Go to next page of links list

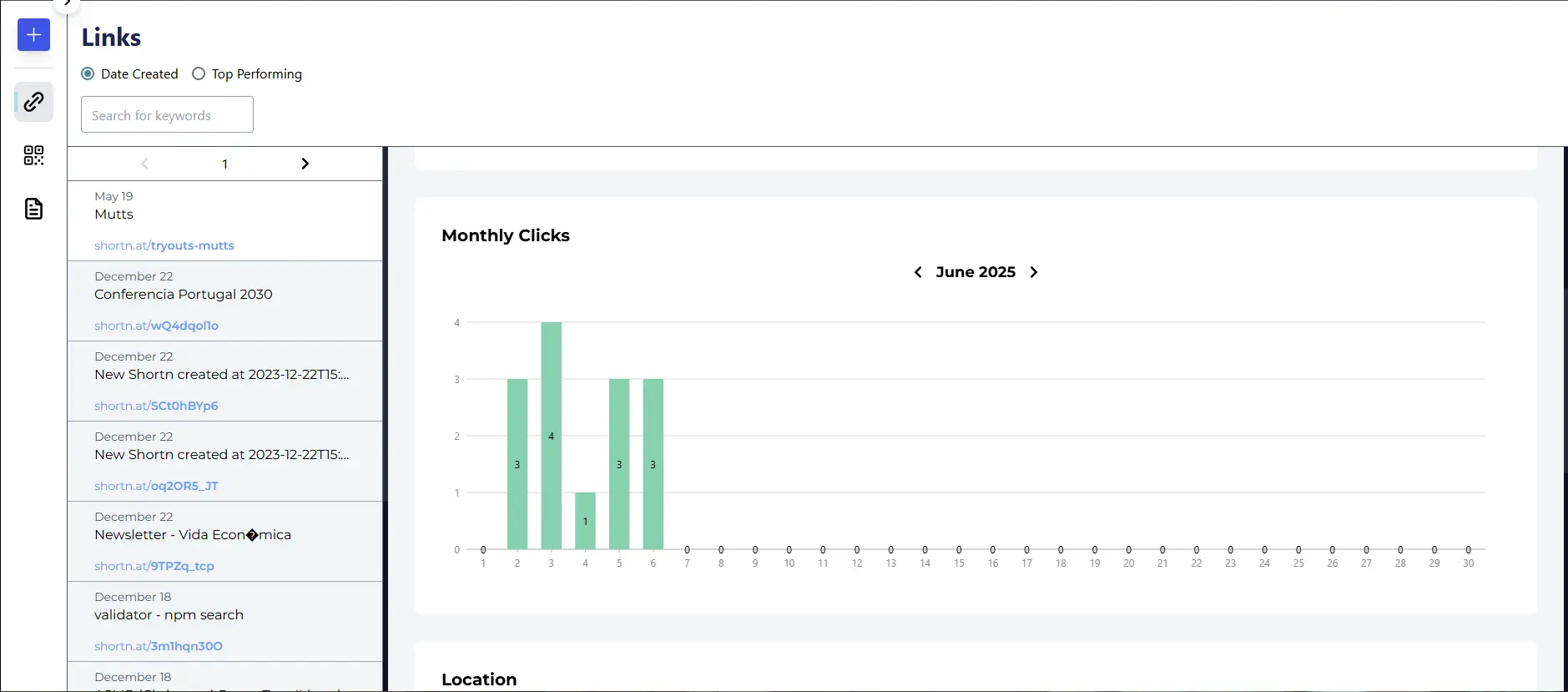point(305,164)
